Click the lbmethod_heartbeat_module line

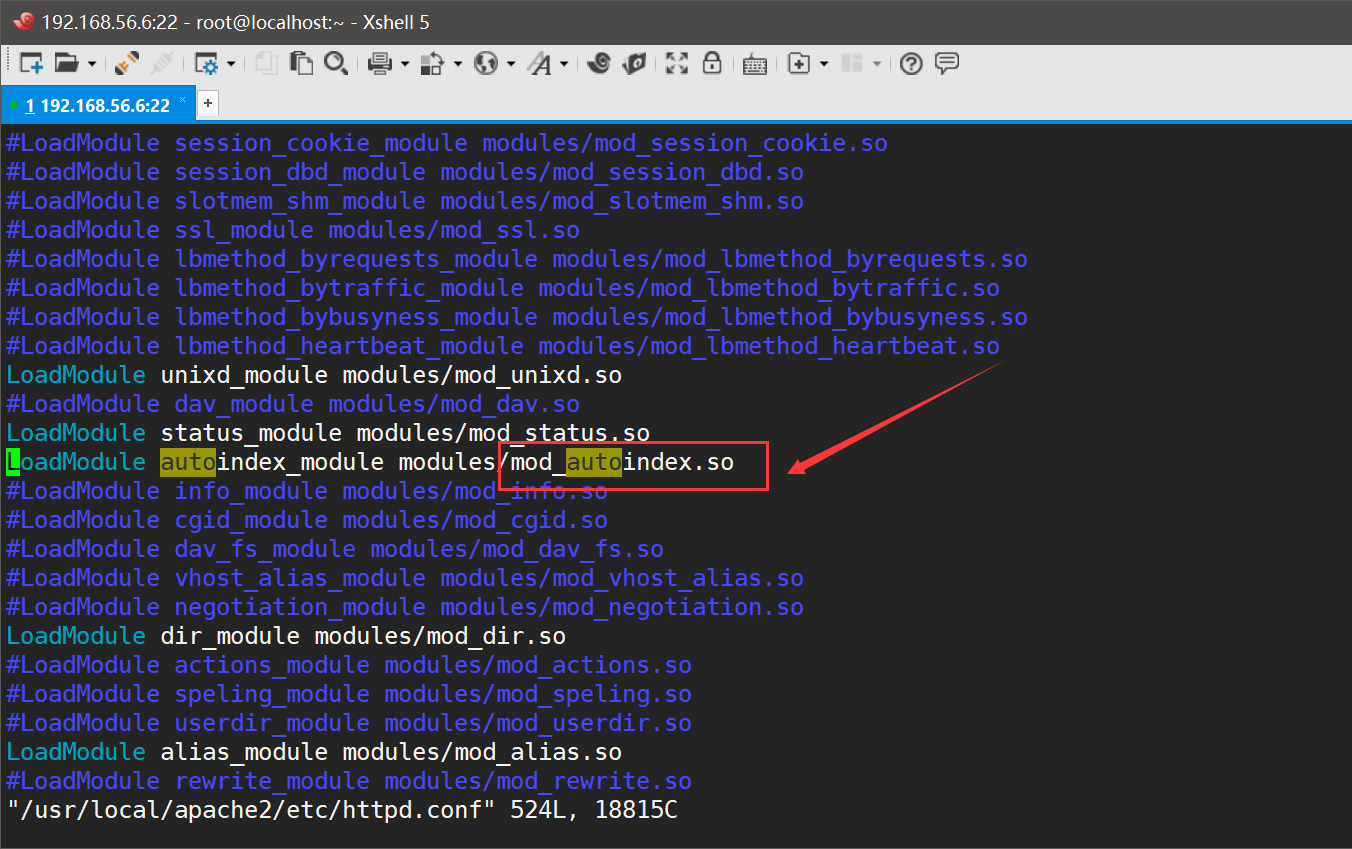(503, 346)
